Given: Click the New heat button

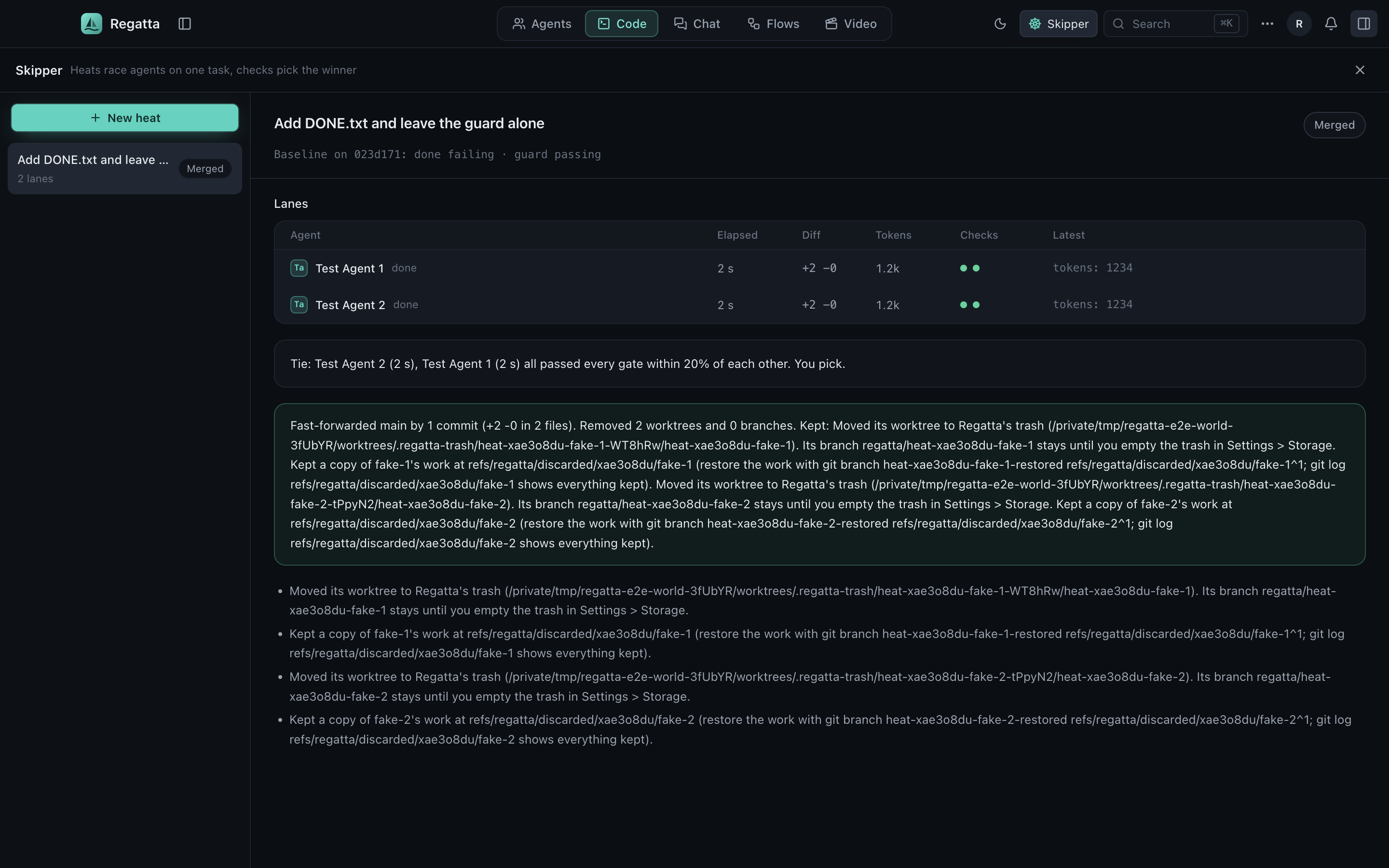Looking at the screenshot, I should point(124,118).
